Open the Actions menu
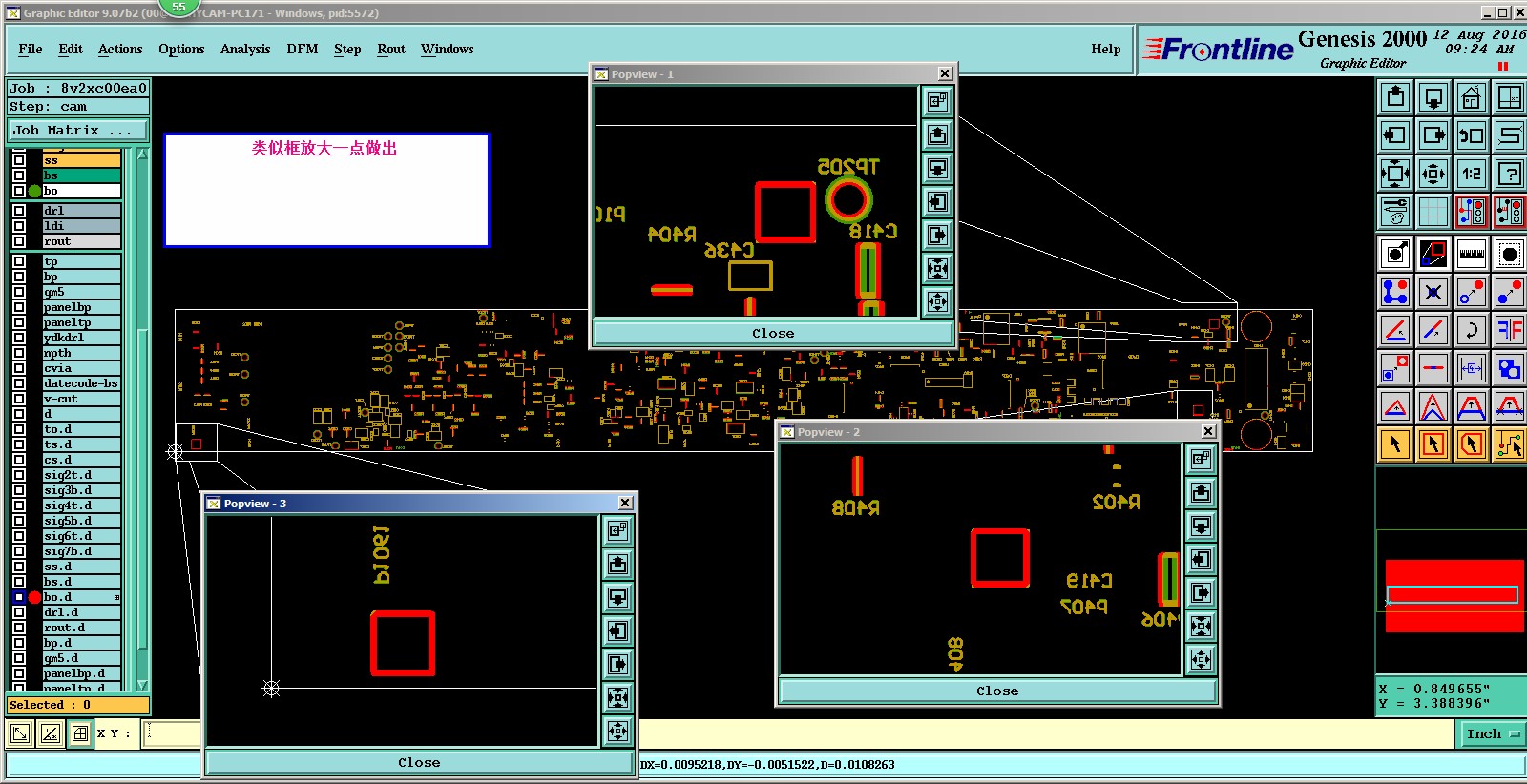This screenshot has width=1527, height=784. (120, 49)
